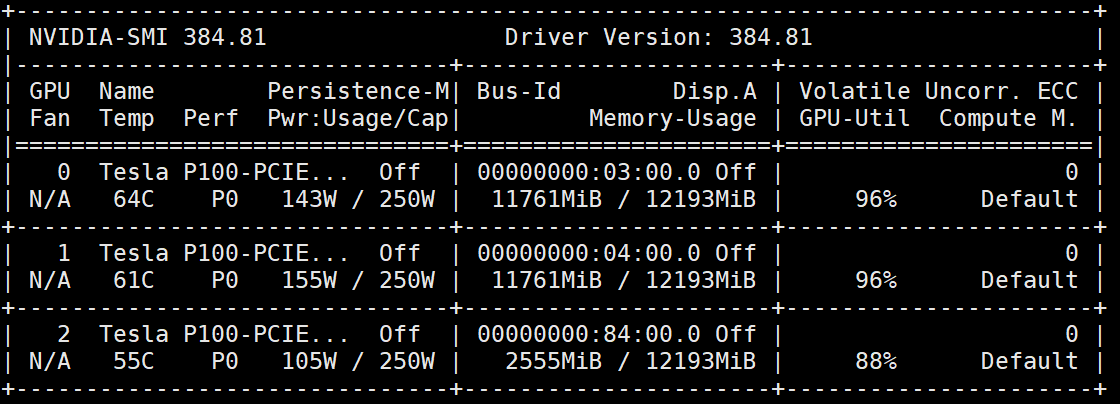The width and height of the screenshot is (1120, 404).
Task: Click GPU 2's Default compute mode
Action: pos(1029,361)
